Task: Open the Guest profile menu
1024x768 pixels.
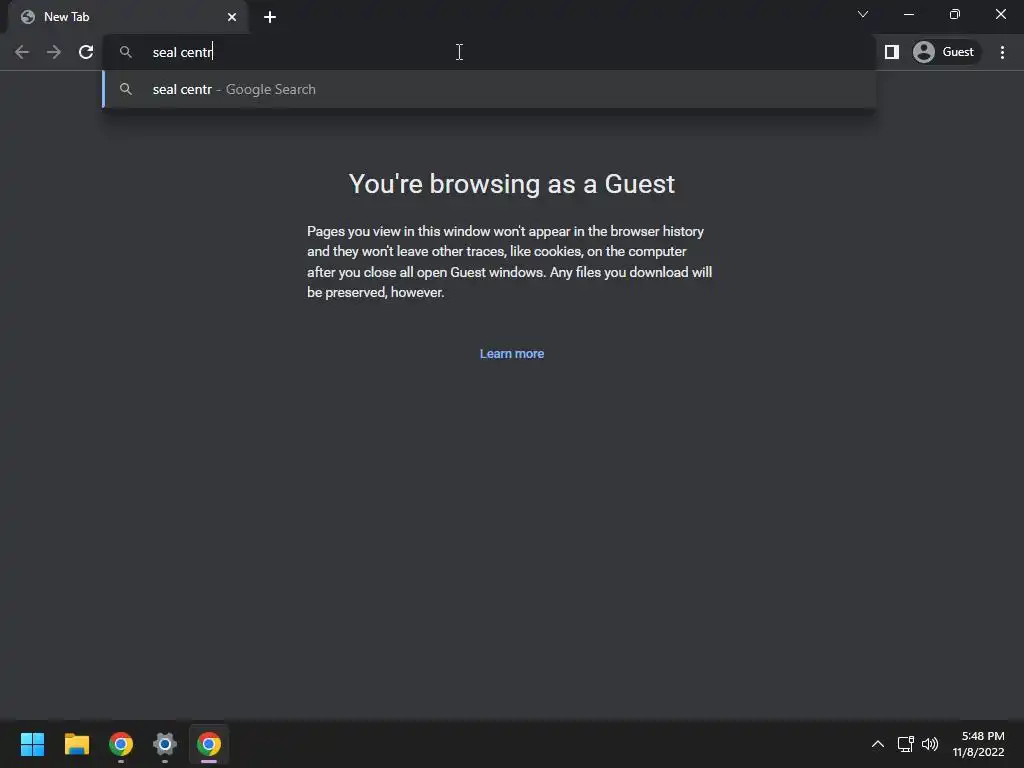Action: 946,52
